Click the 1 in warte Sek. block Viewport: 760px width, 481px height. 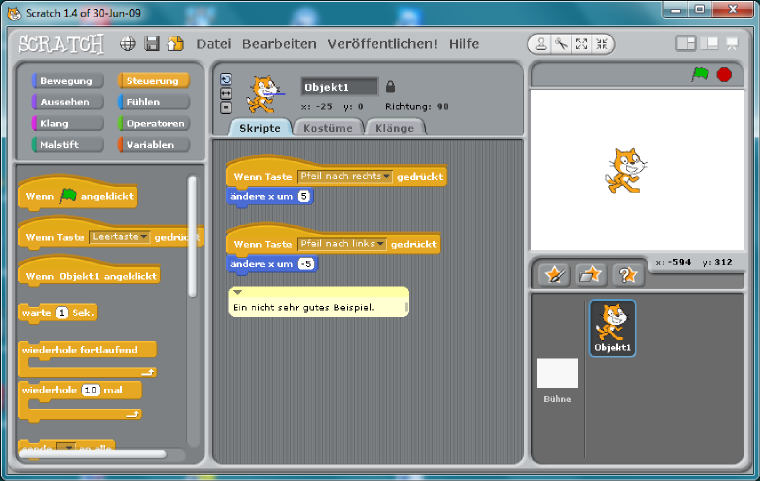pyautogui.click(x=62, y=313)
